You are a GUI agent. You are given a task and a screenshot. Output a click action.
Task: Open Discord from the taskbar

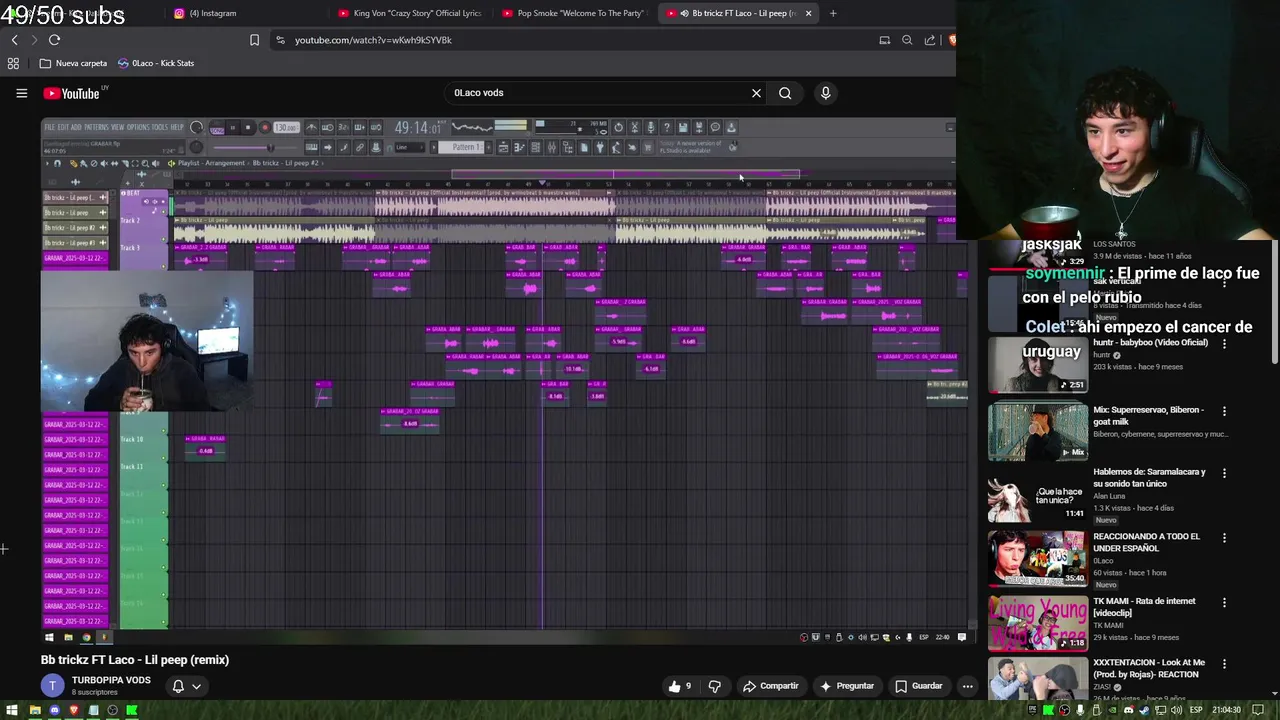click(x=54, y=710)
